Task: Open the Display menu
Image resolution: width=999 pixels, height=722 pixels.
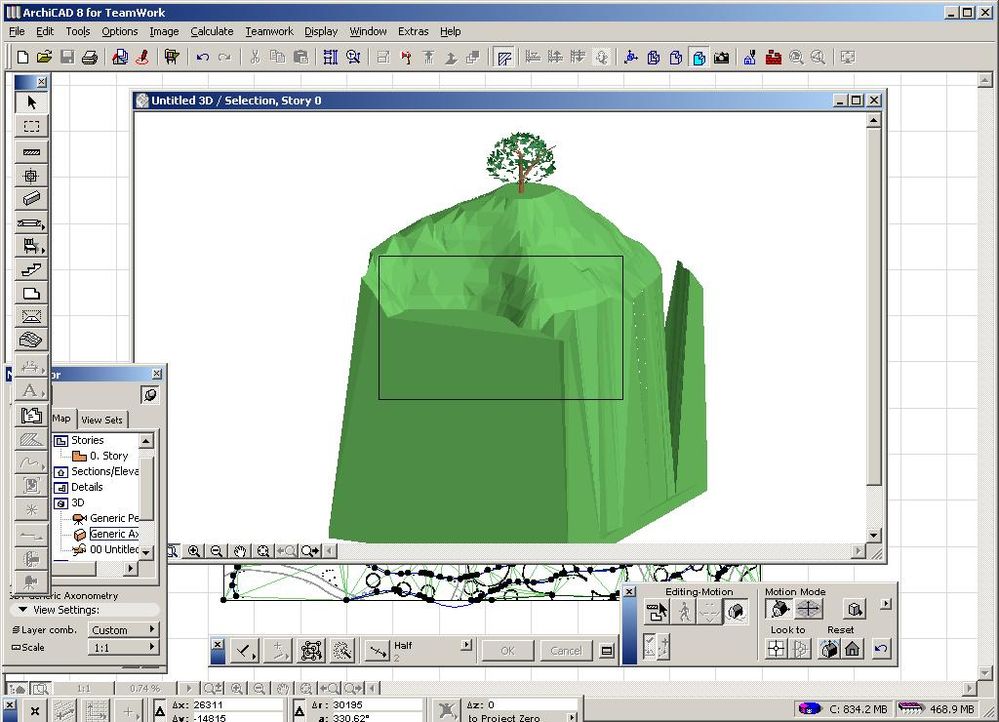Action: click(320, 31)
